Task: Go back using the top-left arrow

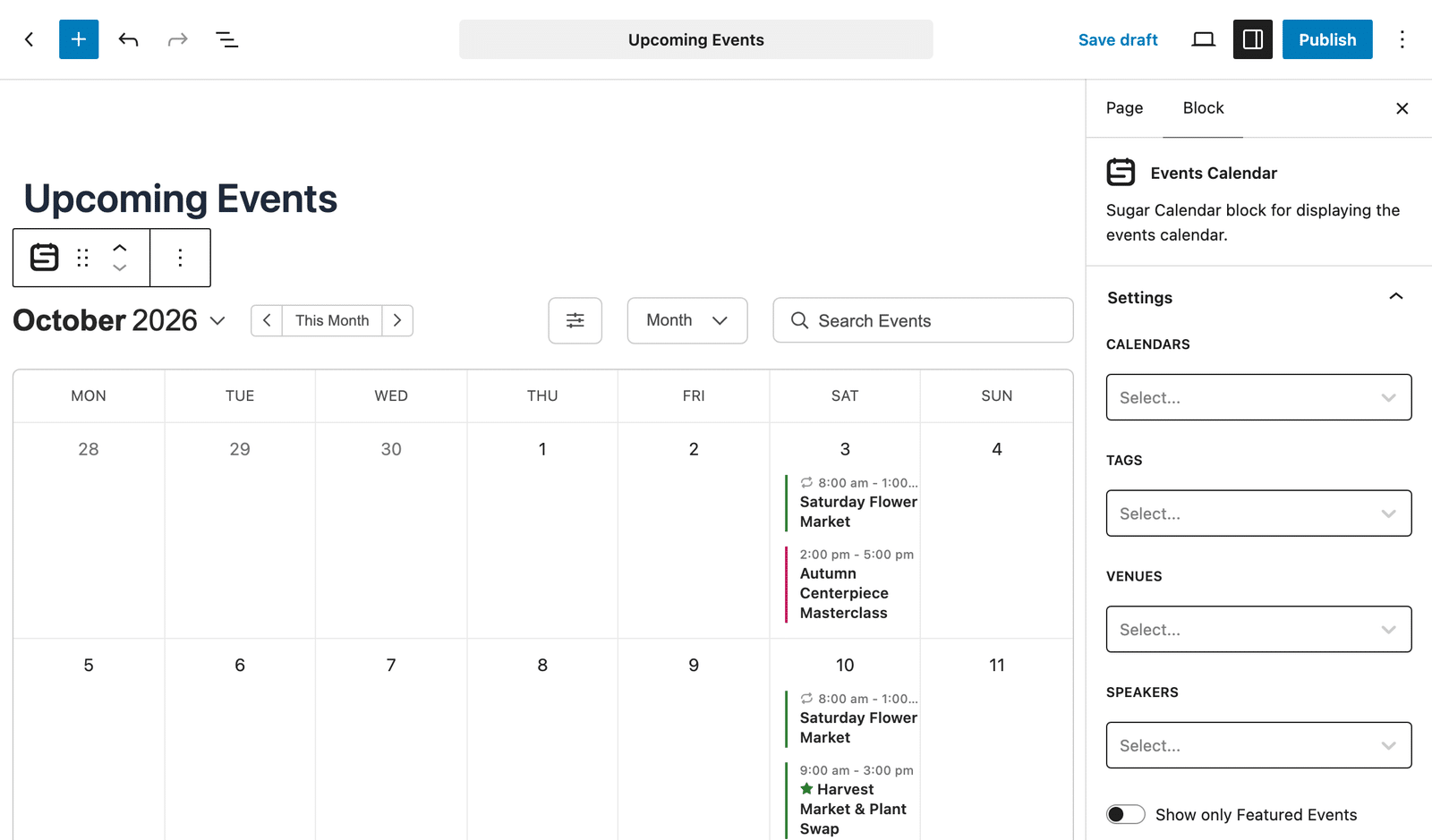Action: pyautogui.click(x=29, y=39)
